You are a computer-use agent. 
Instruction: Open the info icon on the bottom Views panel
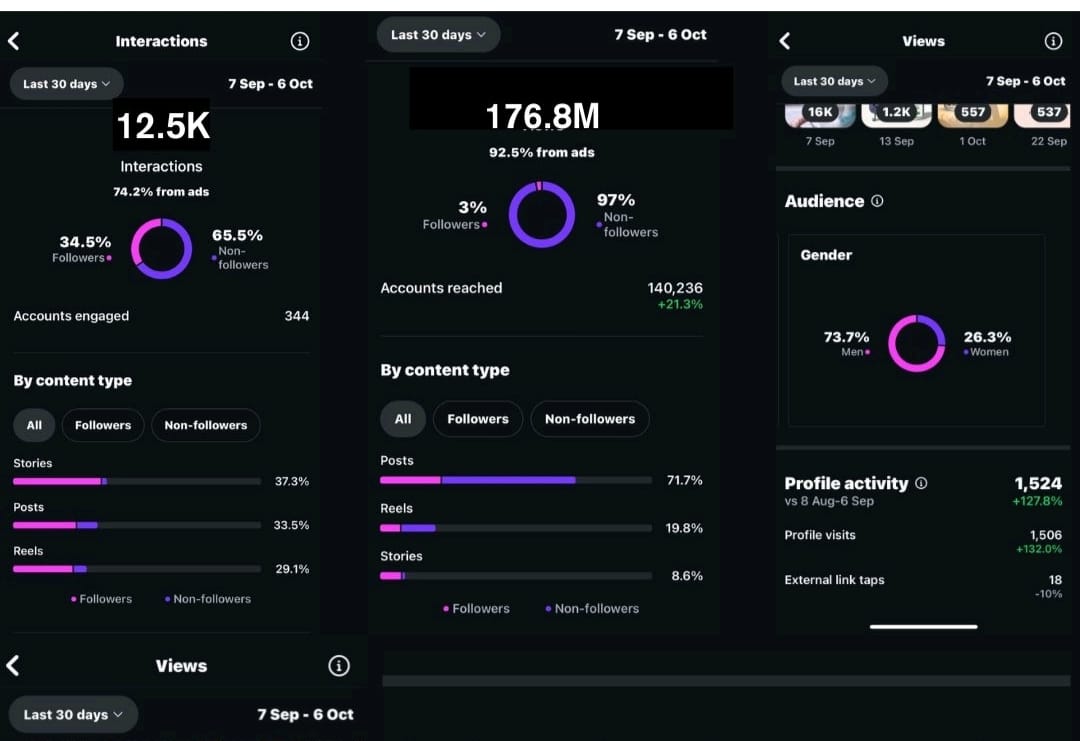(x=339, y=665)
